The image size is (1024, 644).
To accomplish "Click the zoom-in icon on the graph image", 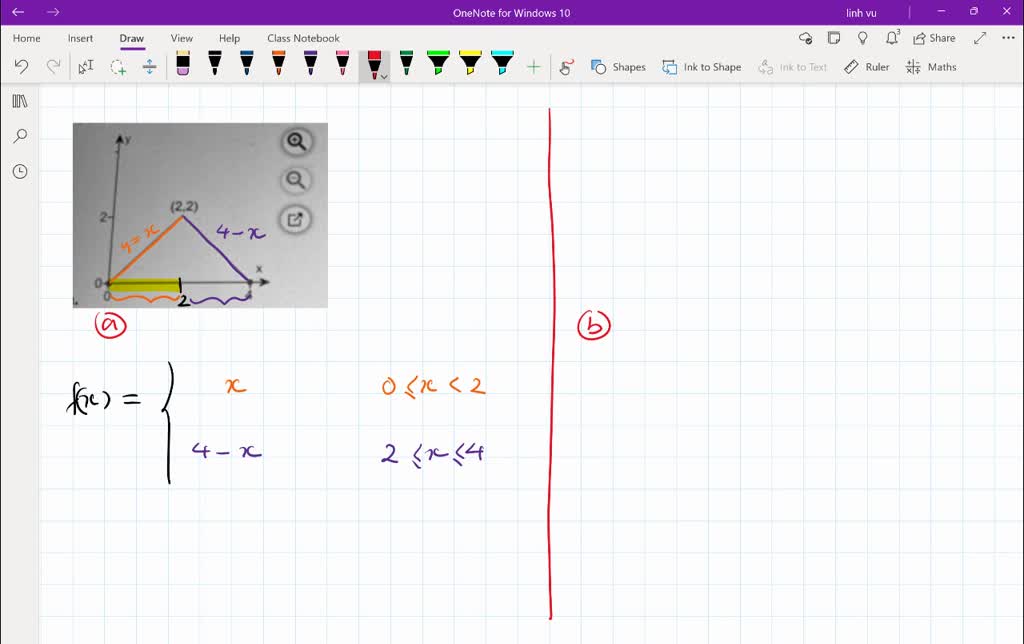I will (294, 141).
